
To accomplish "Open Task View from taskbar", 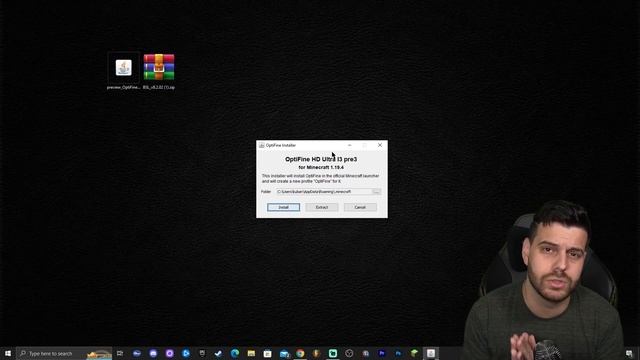I will (120, 353).
